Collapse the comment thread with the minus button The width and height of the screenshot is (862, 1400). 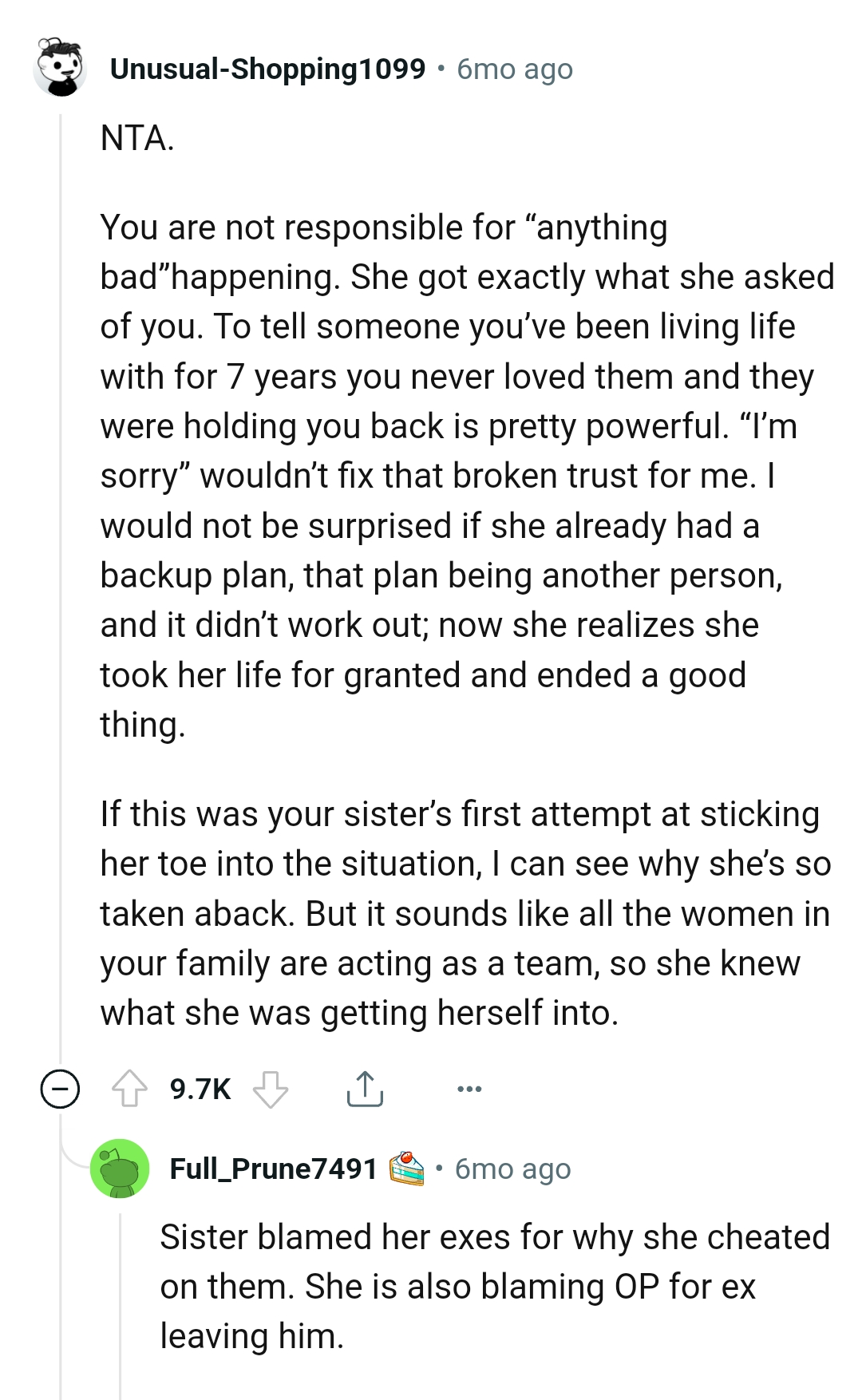(60, 1088)
